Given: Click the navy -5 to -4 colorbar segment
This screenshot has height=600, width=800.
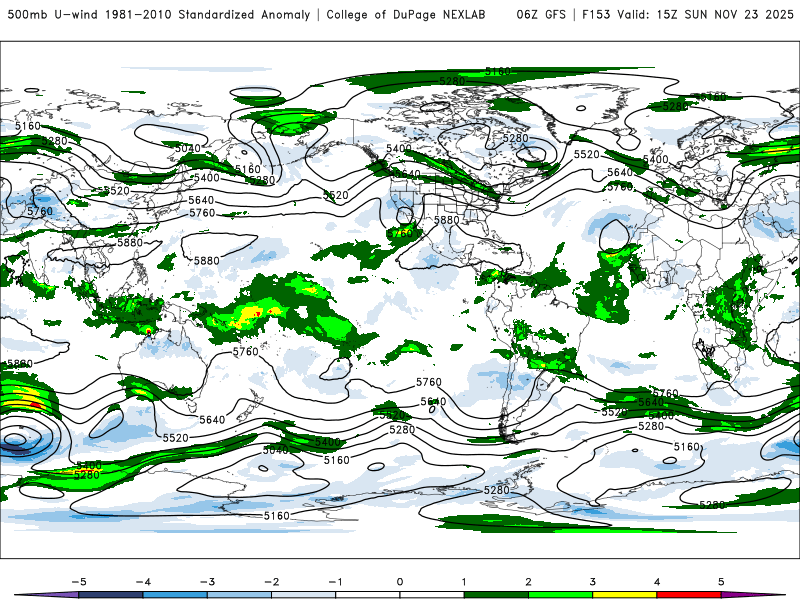Looking at the screenshot, I should click(111, 595).
